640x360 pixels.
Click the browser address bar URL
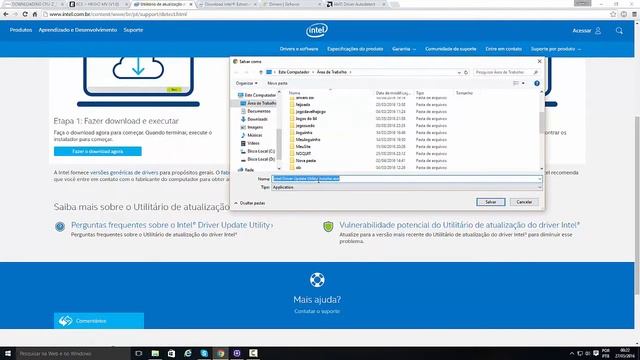[118, 14]
